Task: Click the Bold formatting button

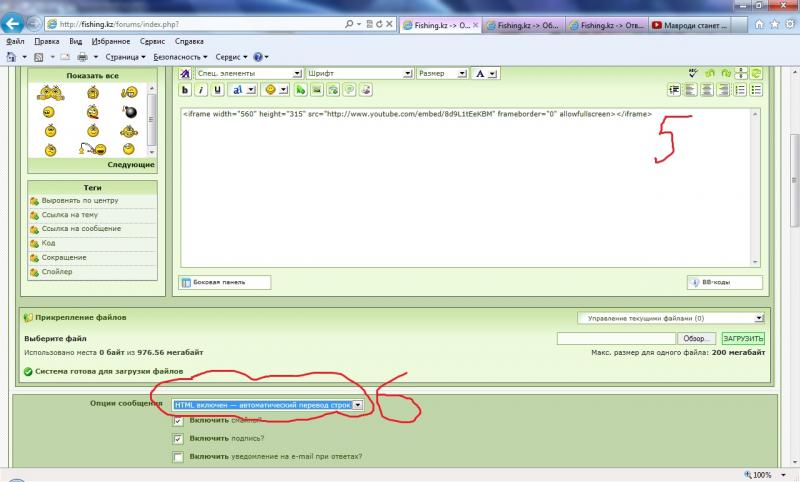Action: [185, 89]
